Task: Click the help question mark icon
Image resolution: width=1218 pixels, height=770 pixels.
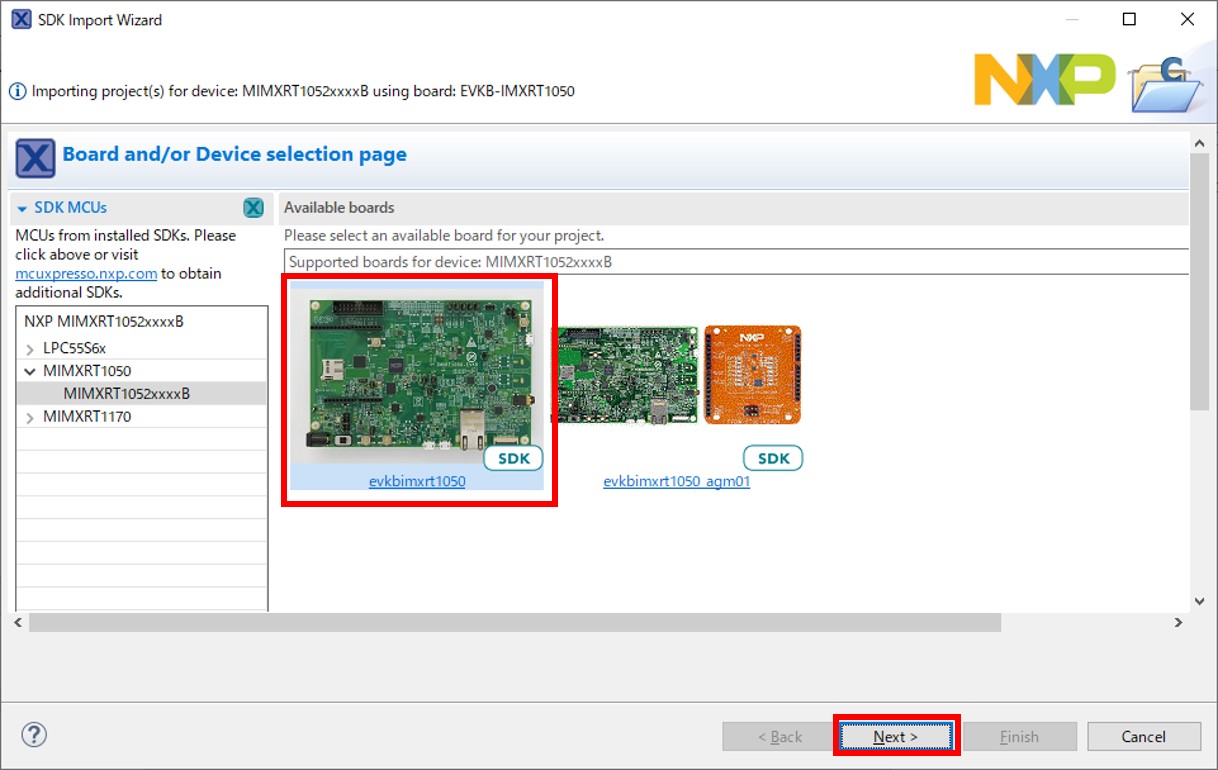Action: [34, 735]
